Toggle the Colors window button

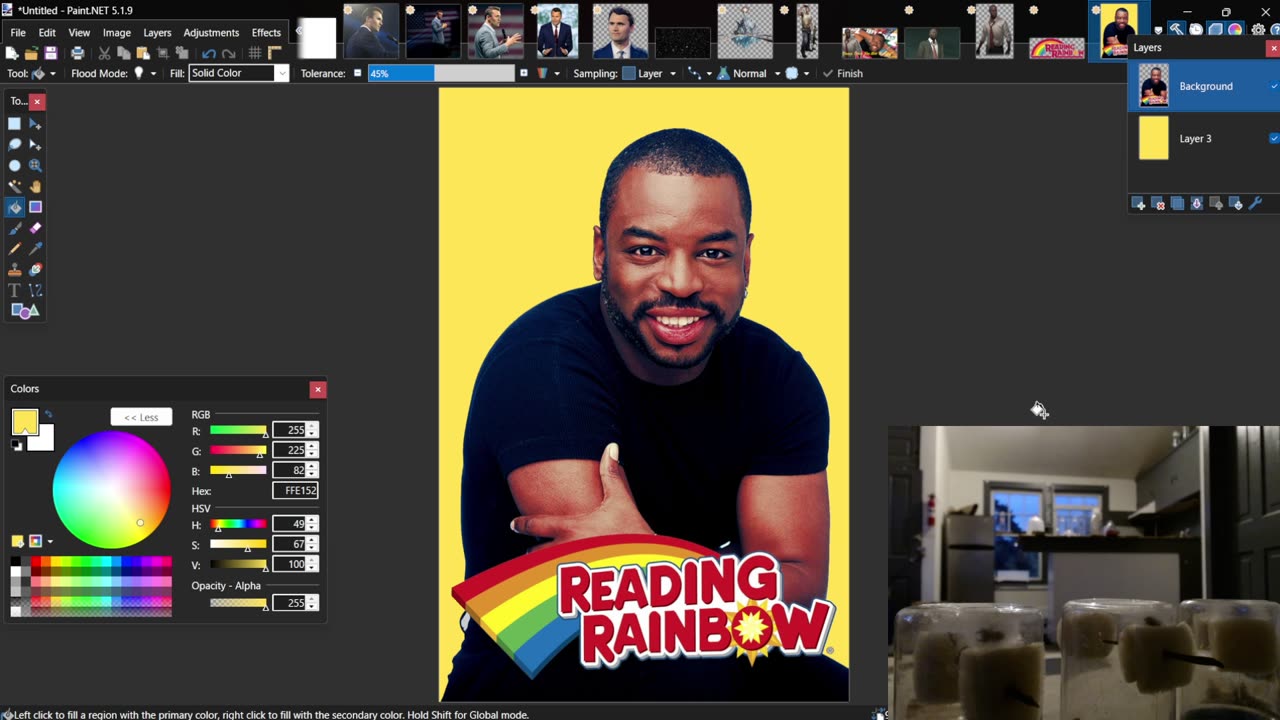1236,30
